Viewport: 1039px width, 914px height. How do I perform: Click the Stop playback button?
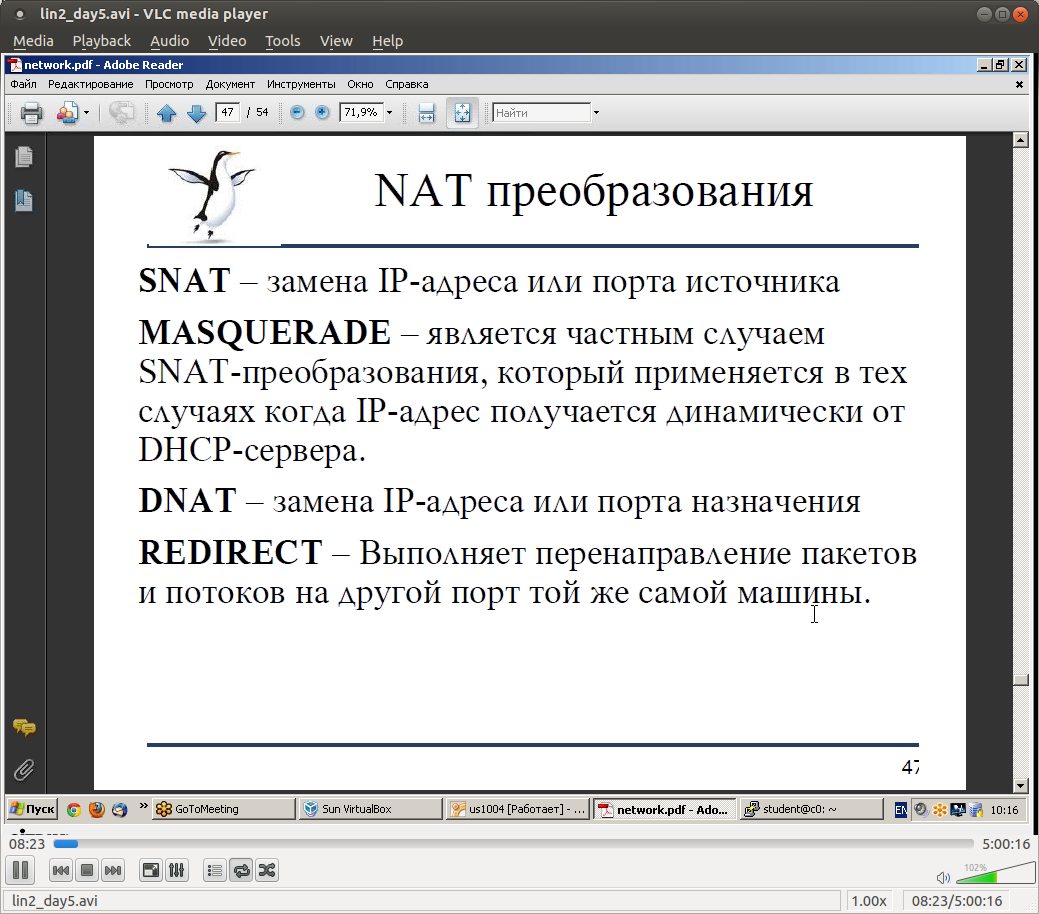(87, 870)
